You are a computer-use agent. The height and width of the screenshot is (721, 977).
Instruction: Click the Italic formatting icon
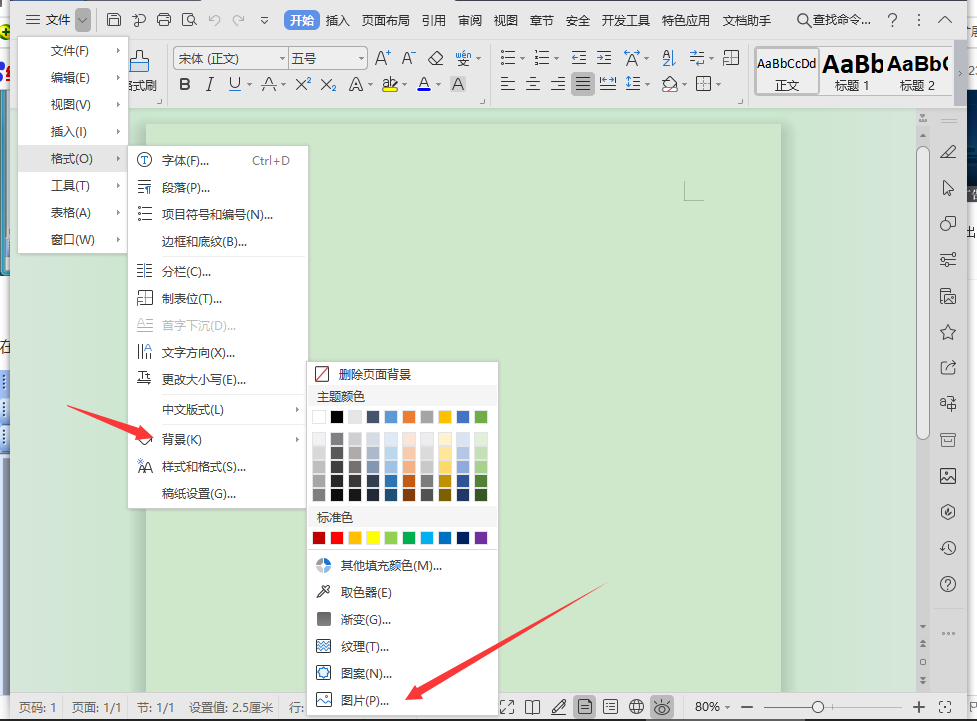click(x=209, y=85)
